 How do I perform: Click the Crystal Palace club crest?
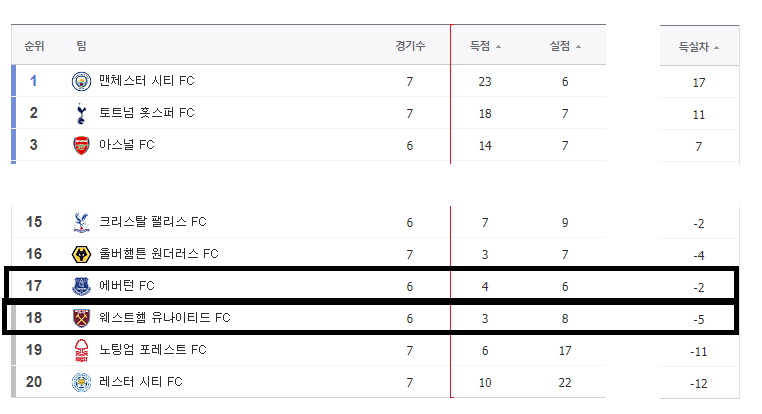[81, 222]
